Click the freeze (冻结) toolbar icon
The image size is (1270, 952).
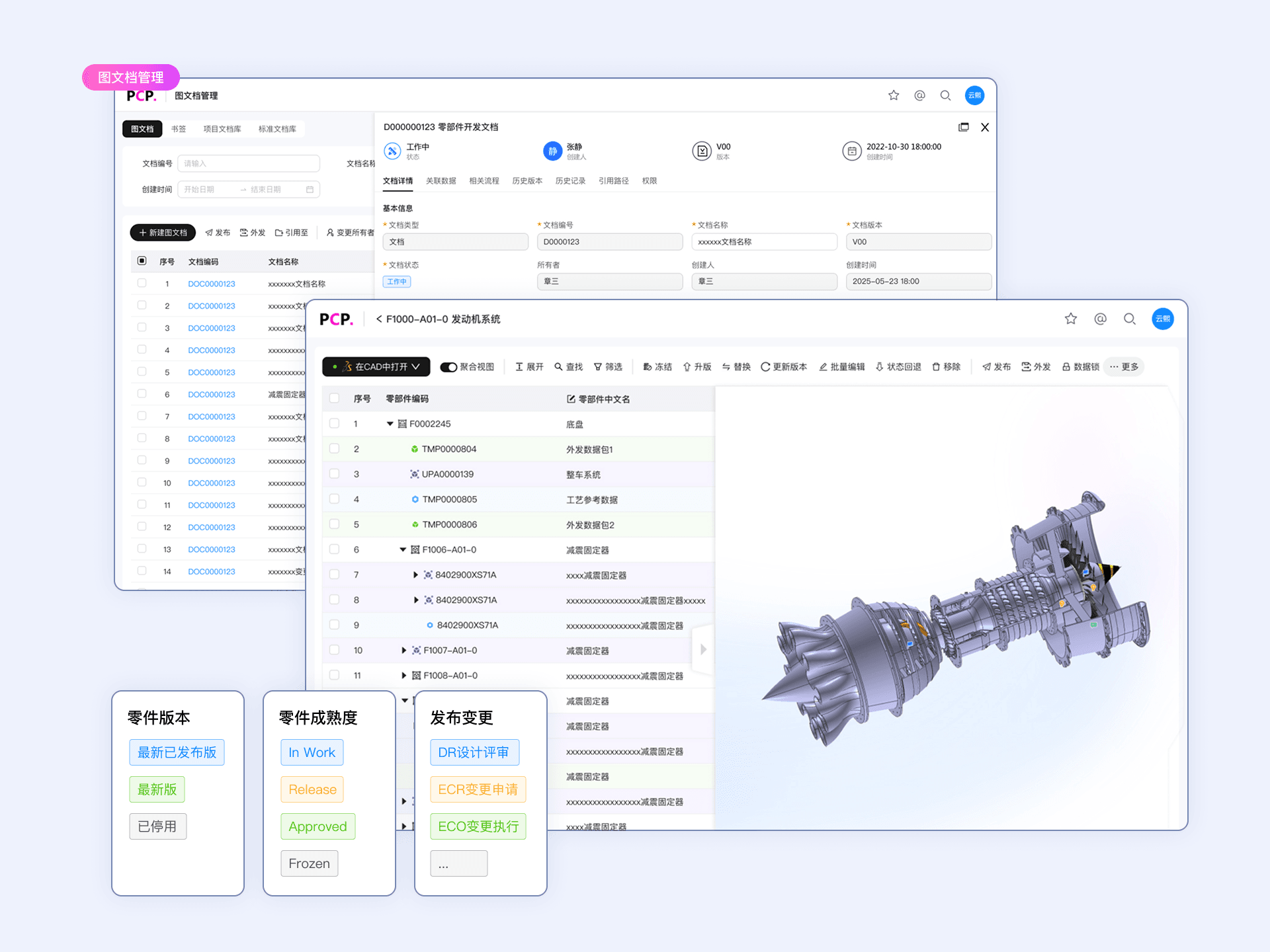coord(648,367)
